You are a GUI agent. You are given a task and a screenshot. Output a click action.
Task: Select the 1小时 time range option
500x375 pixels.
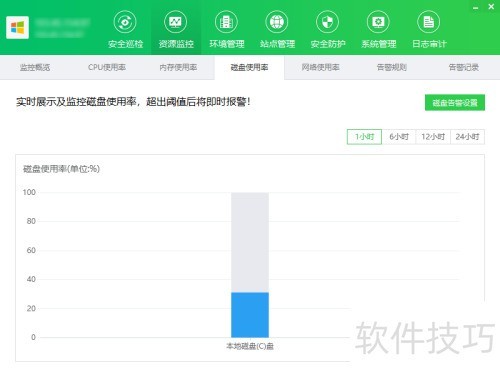pos(364,137)
